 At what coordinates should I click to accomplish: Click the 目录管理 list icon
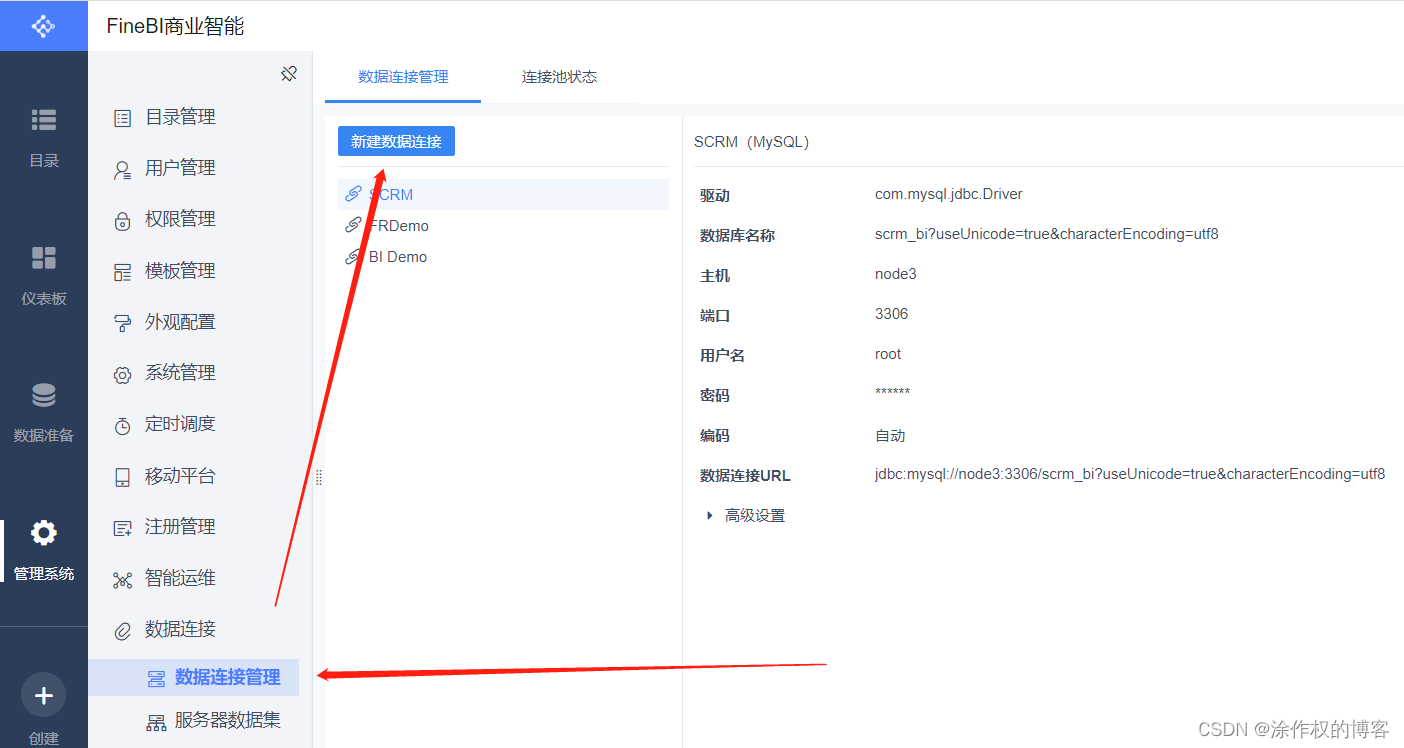tap(123, 118)
